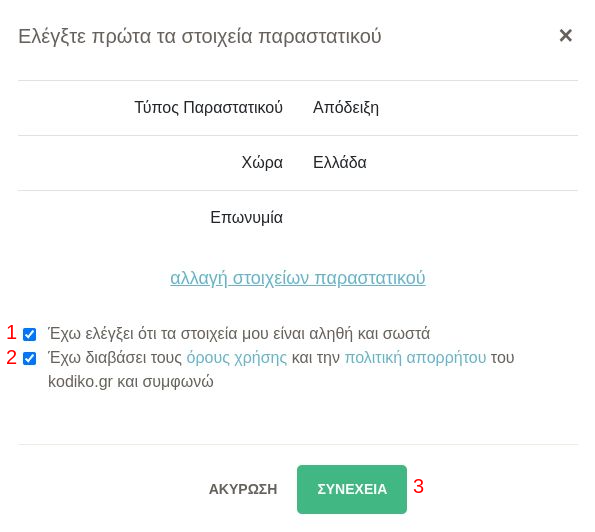The width and height of the screenshot is (595, 532).
Task: Follow the 'αλλαγή στοιχείων παραστατικού' link
Action: 298,278
